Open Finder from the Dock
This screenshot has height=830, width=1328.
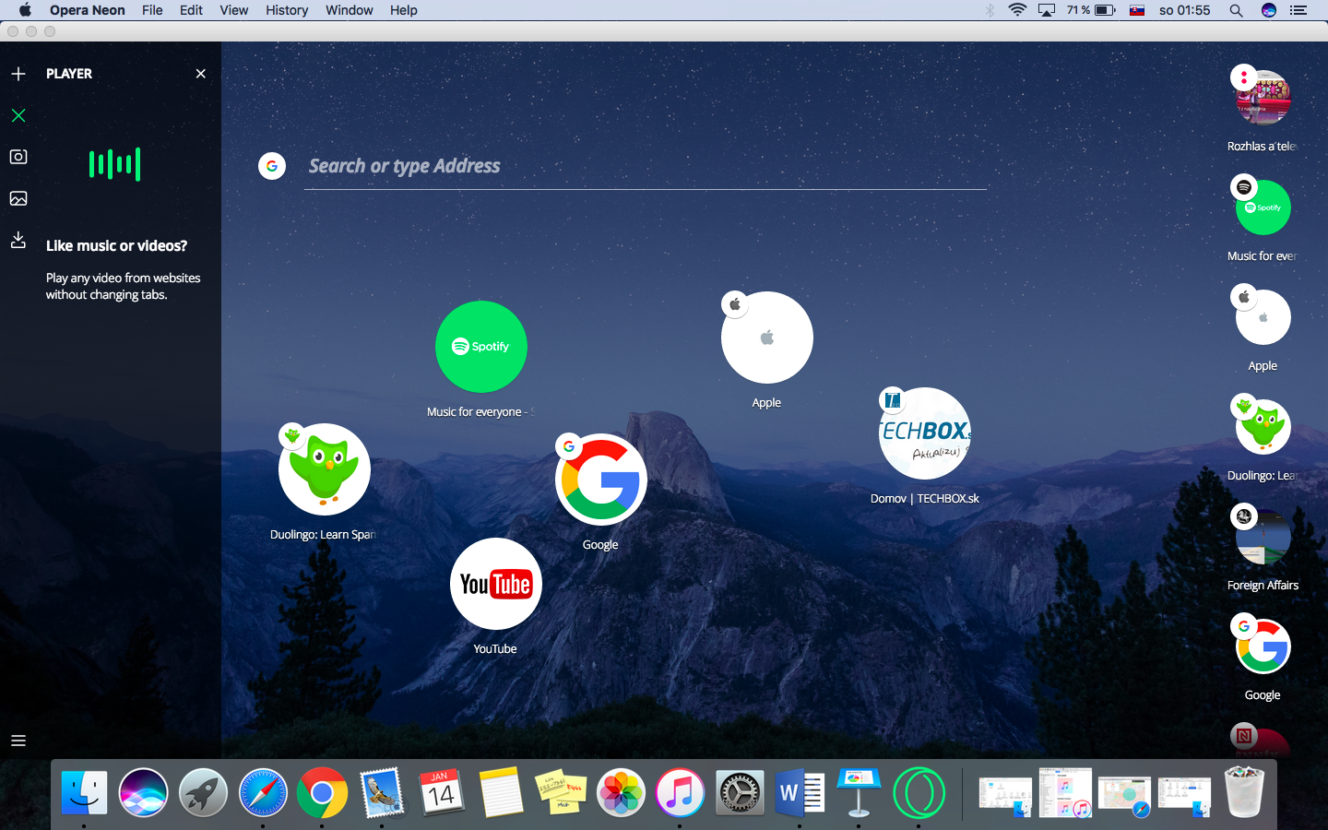tap(84, 793)
